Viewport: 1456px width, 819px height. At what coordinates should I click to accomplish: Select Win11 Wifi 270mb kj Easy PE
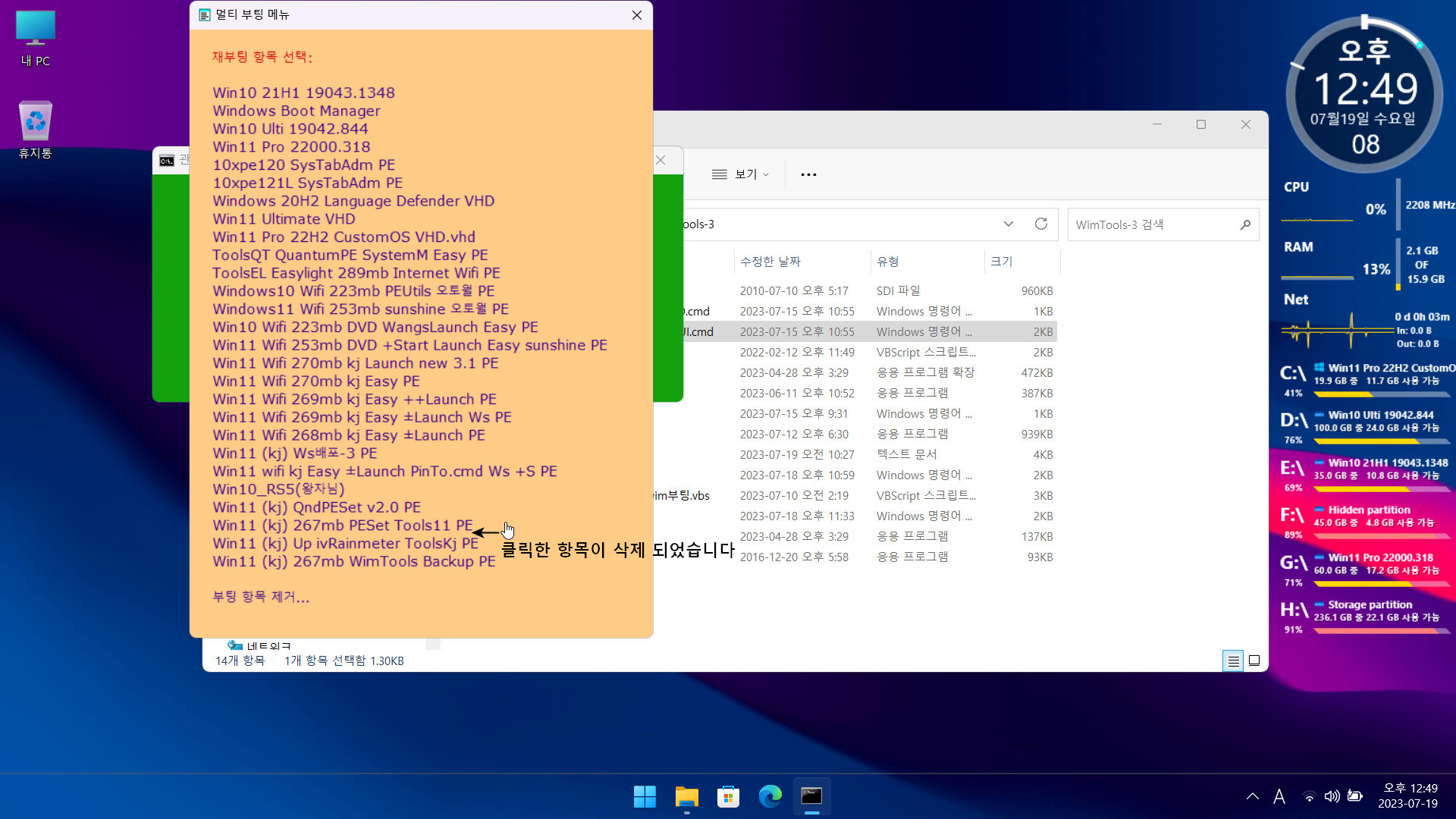315,381
